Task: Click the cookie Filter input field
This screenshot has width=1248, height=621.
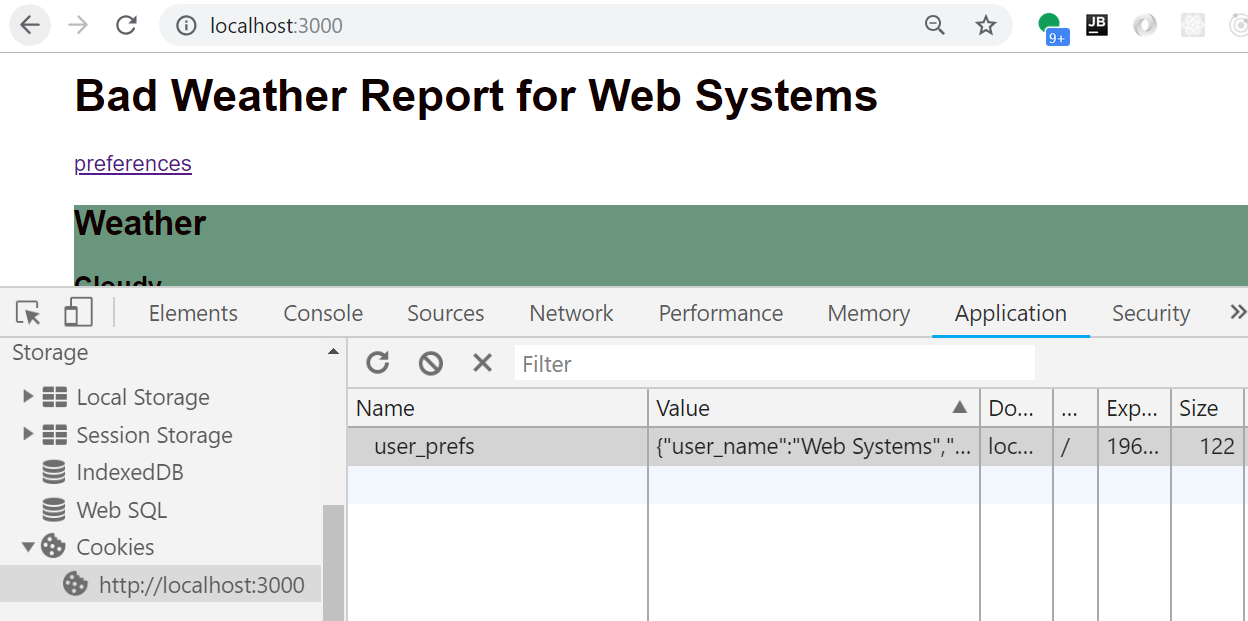Action: (x=774, y=363)
